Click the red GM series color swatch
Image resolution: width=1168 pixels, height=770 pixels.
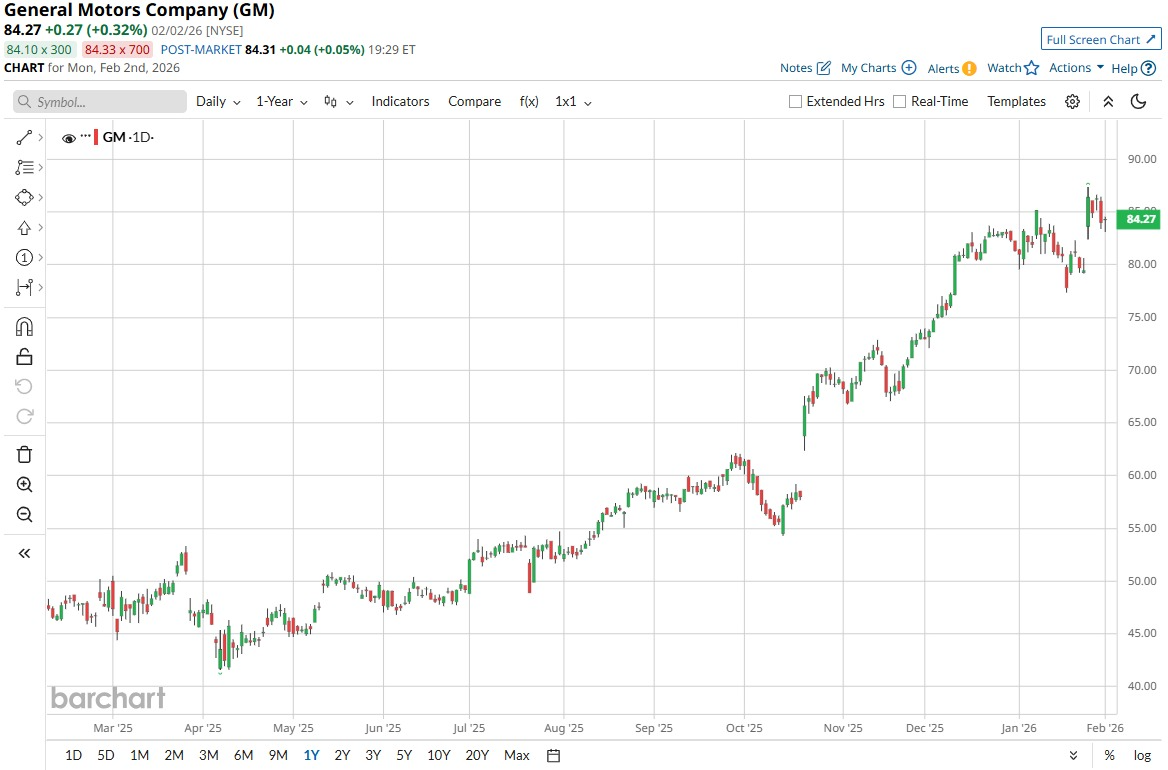coord(96,138)
